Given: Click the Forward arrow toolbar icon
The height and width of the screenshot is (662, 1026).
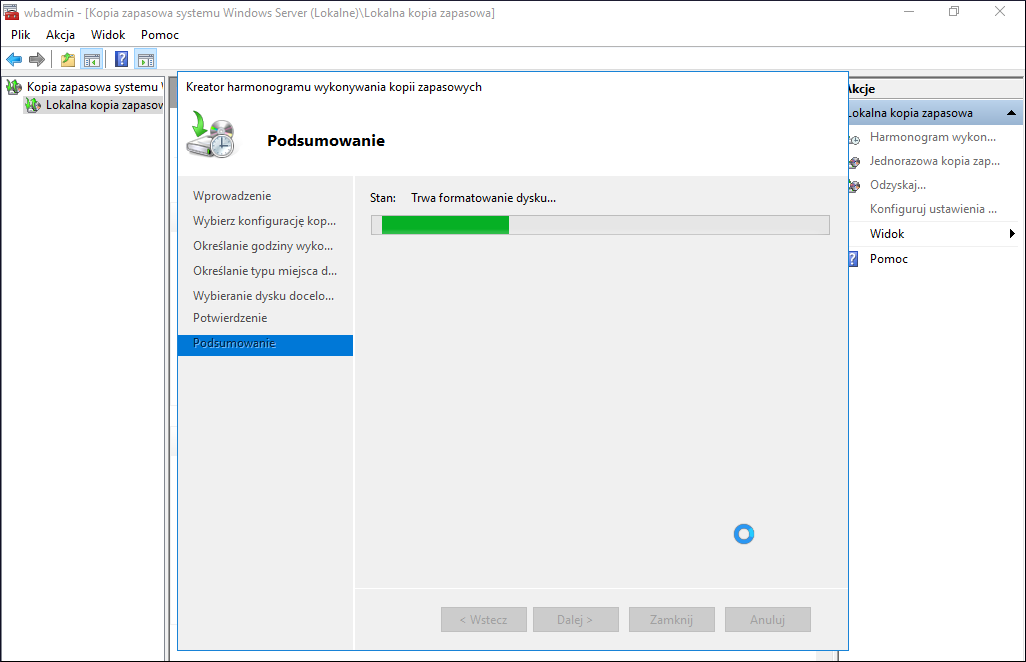Looking at the screenshot, I should 37,60.
